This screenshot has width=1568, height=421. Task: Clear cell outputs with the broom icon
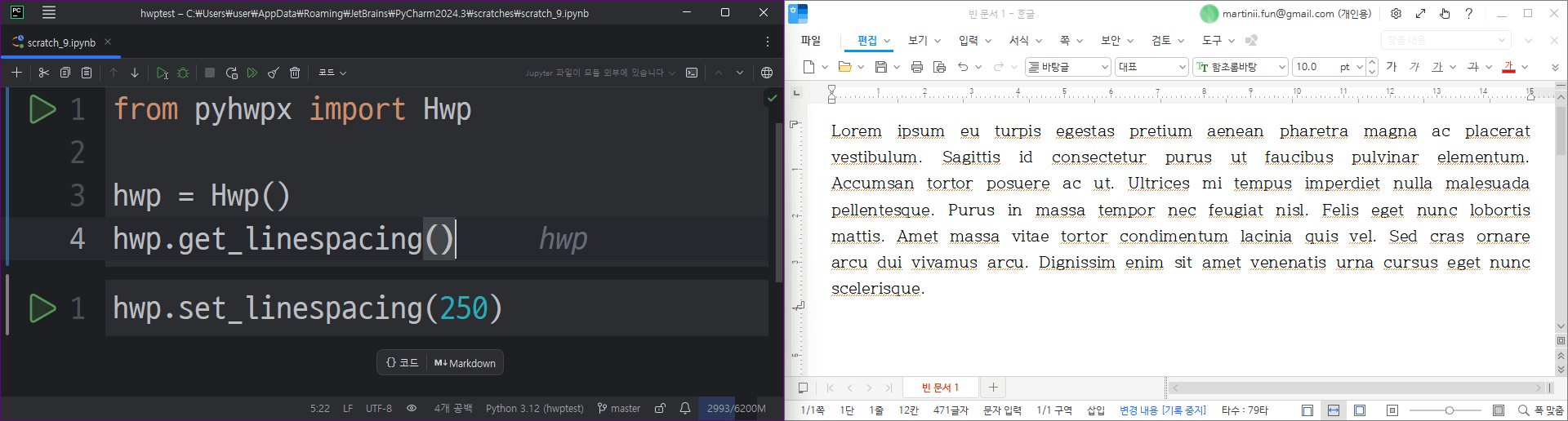(x=274, y=73)
